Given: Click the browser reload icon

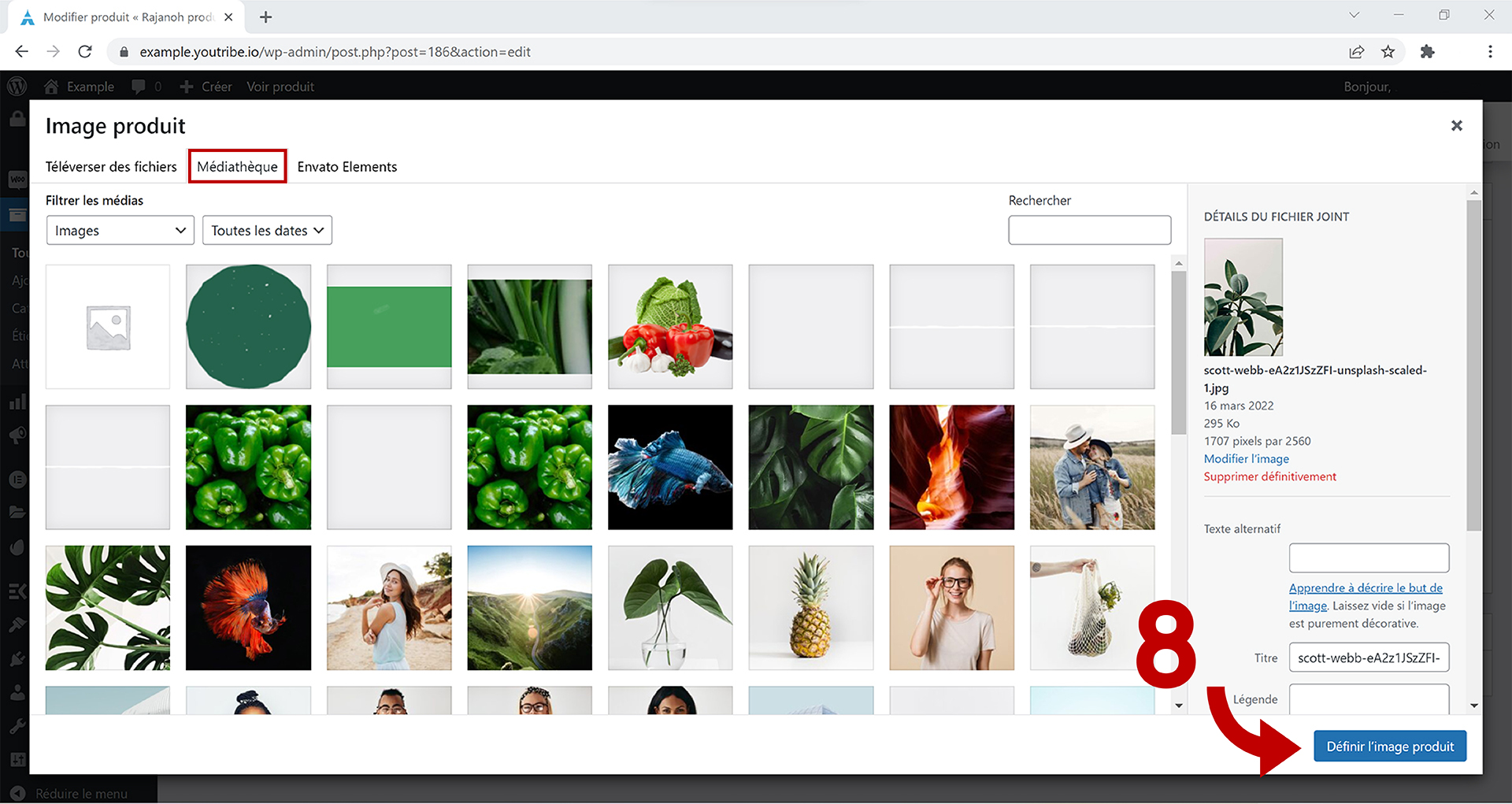Looking at the screenshot, I should [x=85, y=52].
